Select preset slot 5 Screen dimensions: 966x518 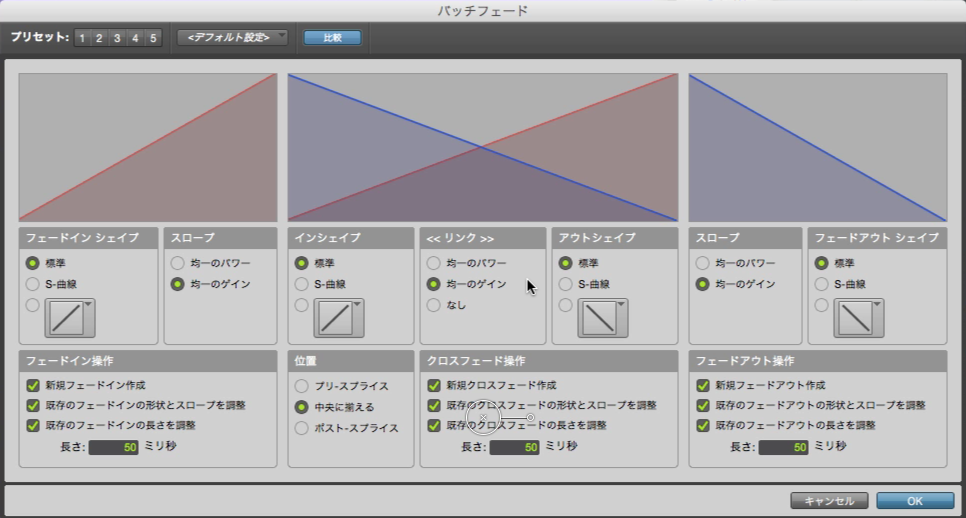pyautogui.click(x=153, y=38)
